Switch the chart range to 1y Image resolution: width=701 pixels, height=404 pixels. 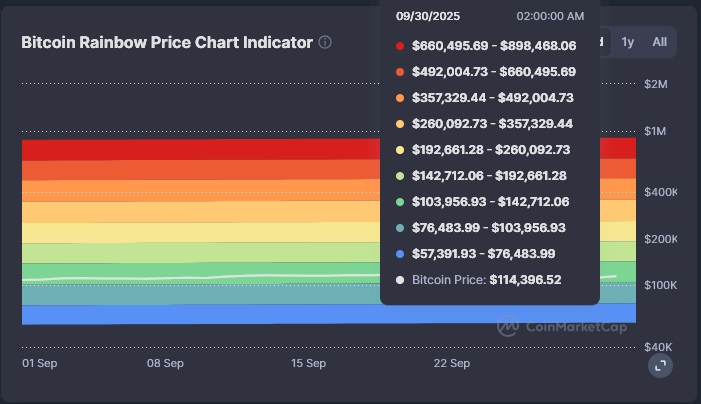pos(628,42)
